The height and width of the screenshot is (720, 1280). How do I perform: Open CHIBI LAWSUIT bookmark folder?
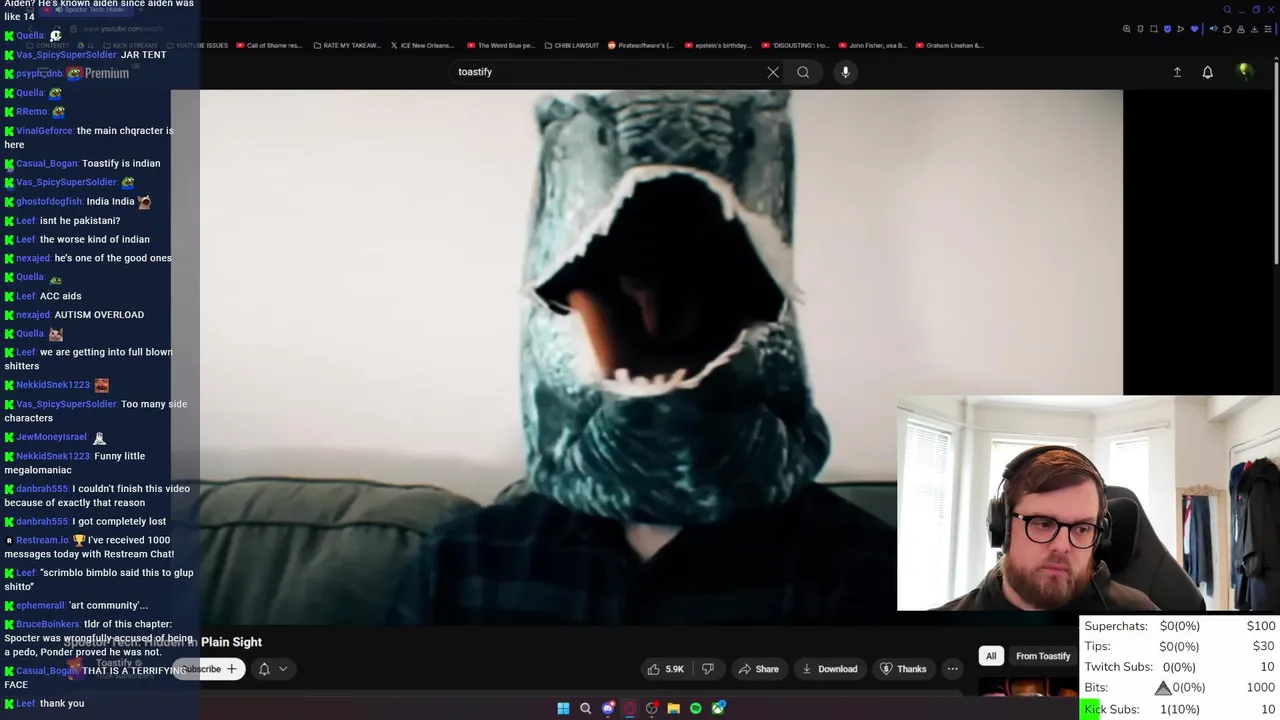pos(571,45)
